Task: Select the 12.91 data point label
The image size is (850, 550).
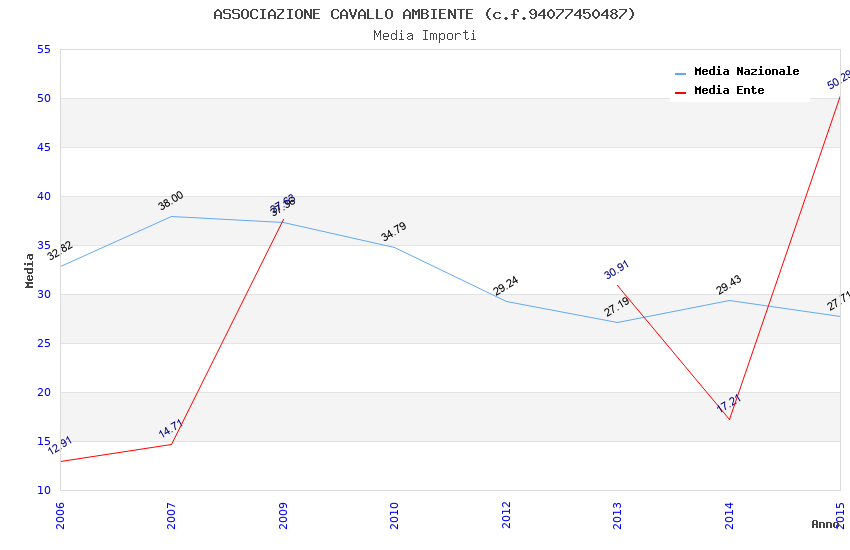Action: pos(60,446)
